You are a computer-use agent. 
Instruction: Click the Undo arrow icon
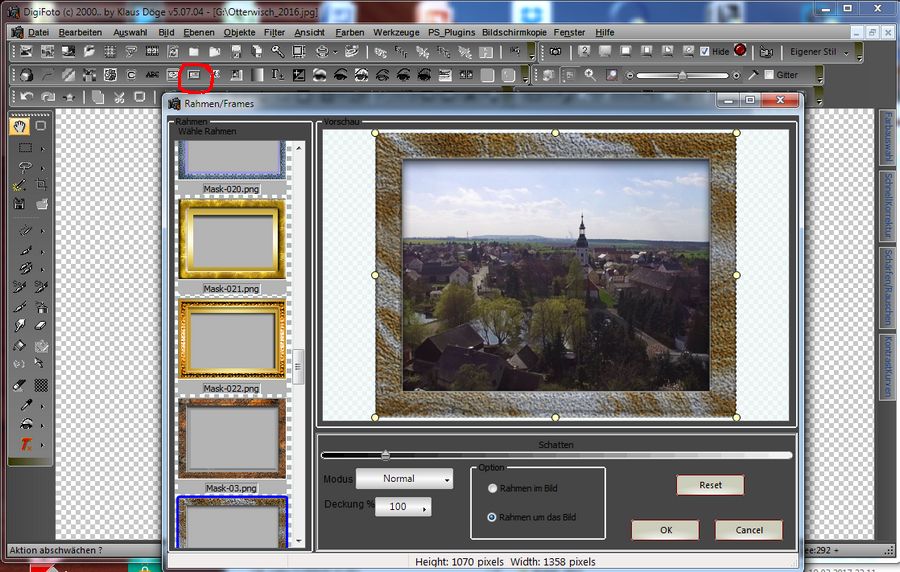(25, 97)
